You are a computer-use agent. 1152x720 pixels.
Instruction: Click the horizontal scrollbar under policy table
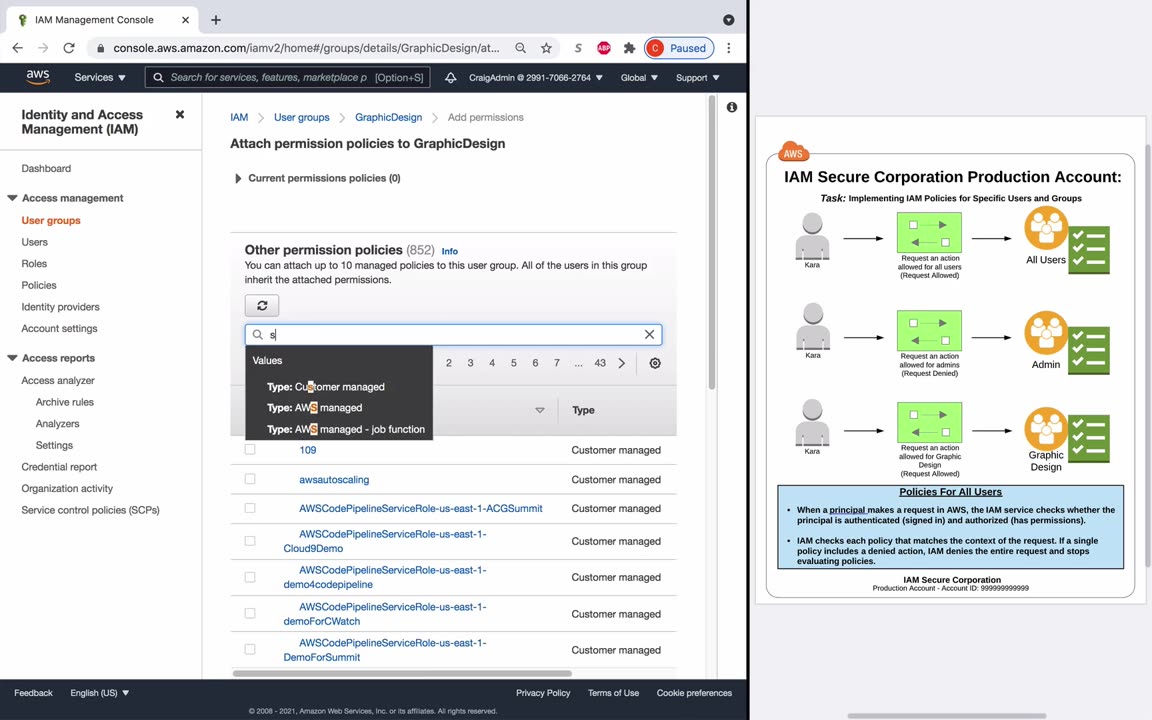click(x=402, y=673)
